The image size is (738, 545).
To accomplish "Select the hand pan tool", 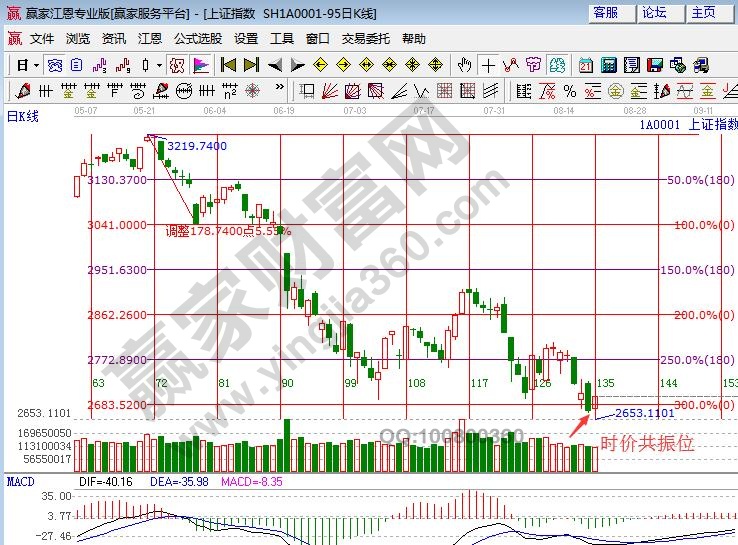I will 465,65.
